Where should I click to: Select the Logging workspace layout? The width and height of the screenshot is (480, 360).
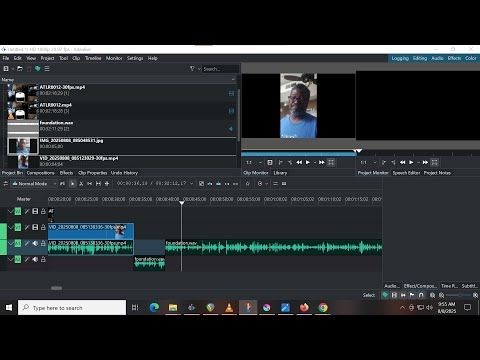pos(400,58)
